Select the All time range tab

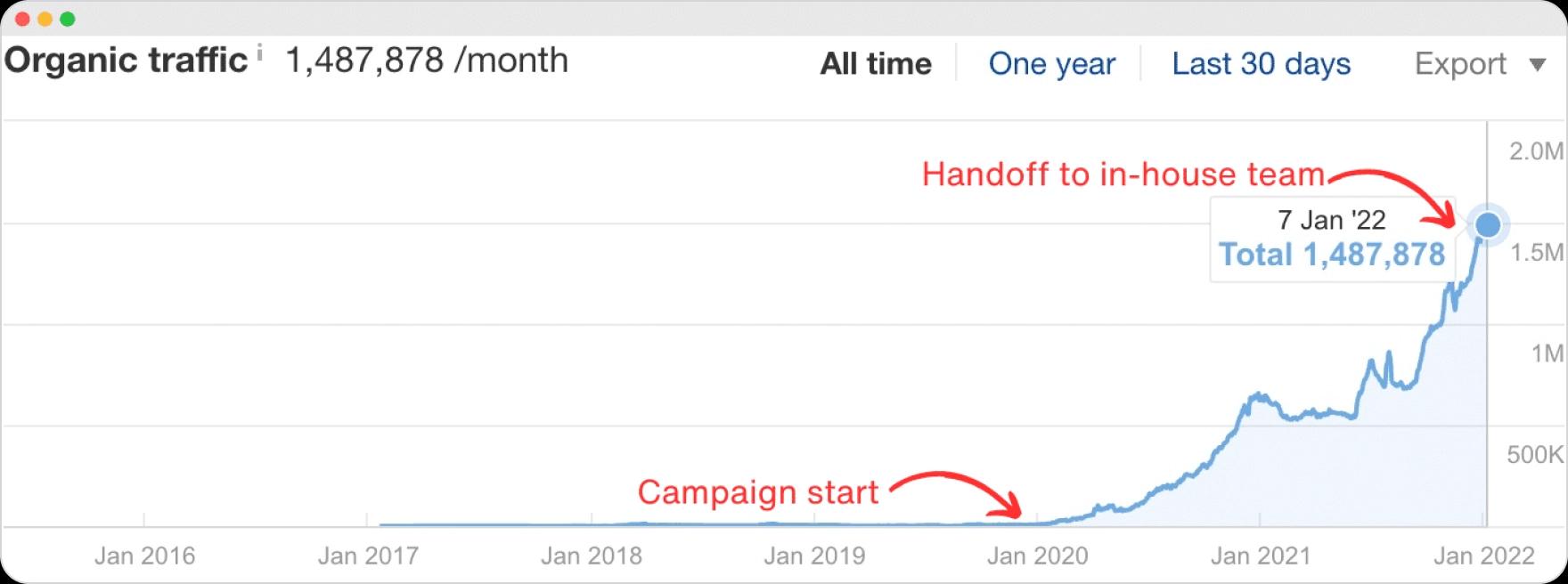[876, 64]
